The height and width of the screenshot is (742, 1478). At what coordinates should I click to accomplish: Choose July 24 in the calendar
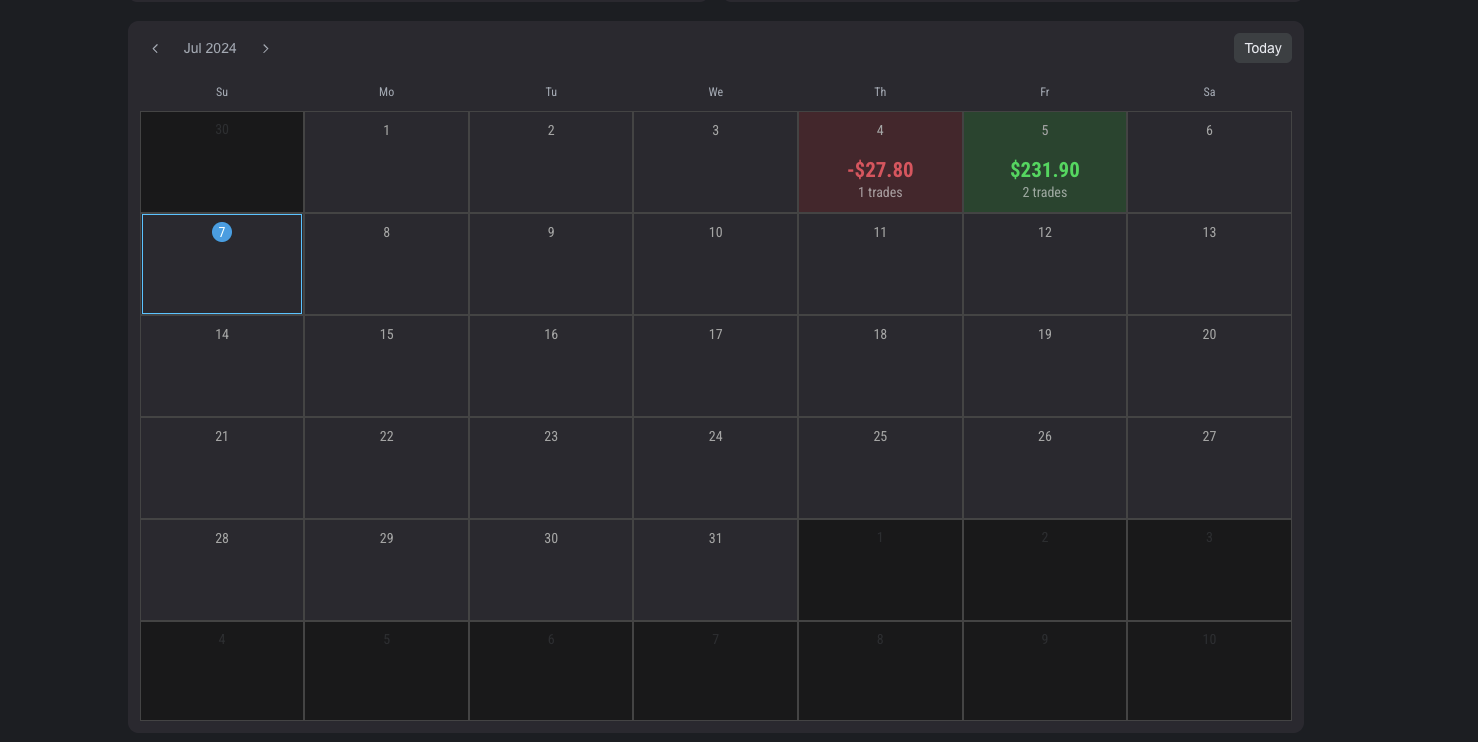pyautogui.click(x=715, y=468)
